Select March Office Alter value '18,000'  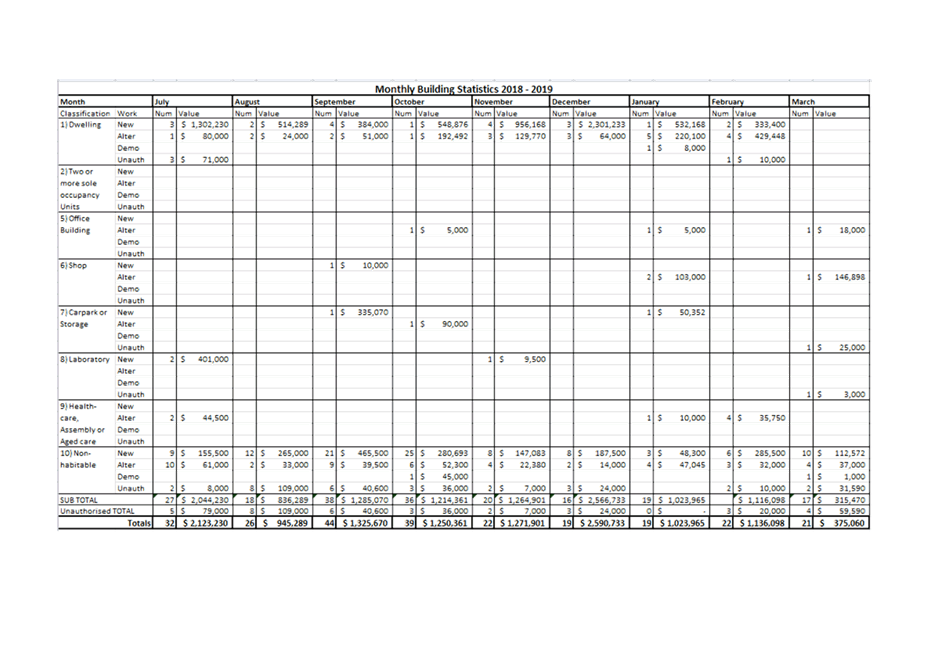click(x=852, y=230)
